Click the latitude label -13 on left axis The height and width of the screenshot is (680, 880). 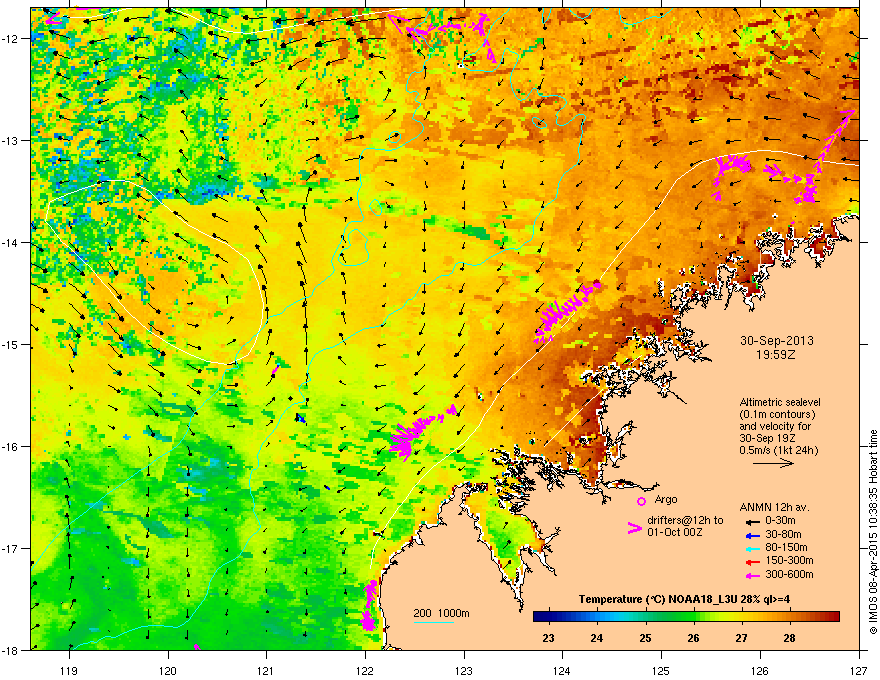[x=11, y=140]
